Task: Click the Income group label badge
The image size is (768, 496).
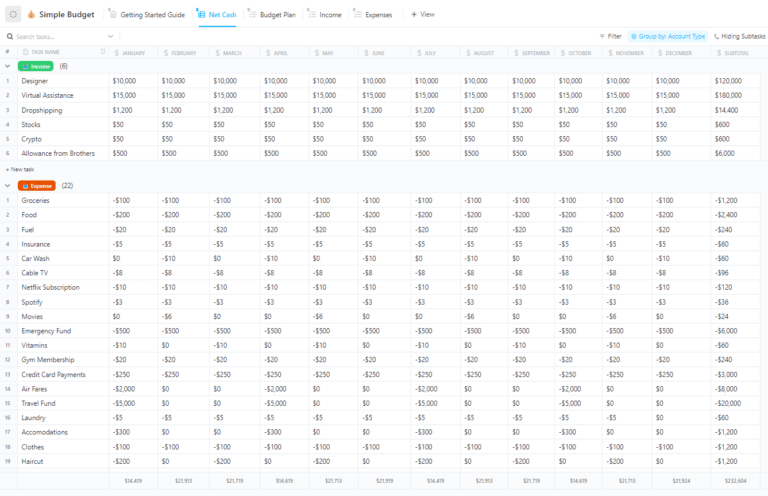Action: coord(36,66)
